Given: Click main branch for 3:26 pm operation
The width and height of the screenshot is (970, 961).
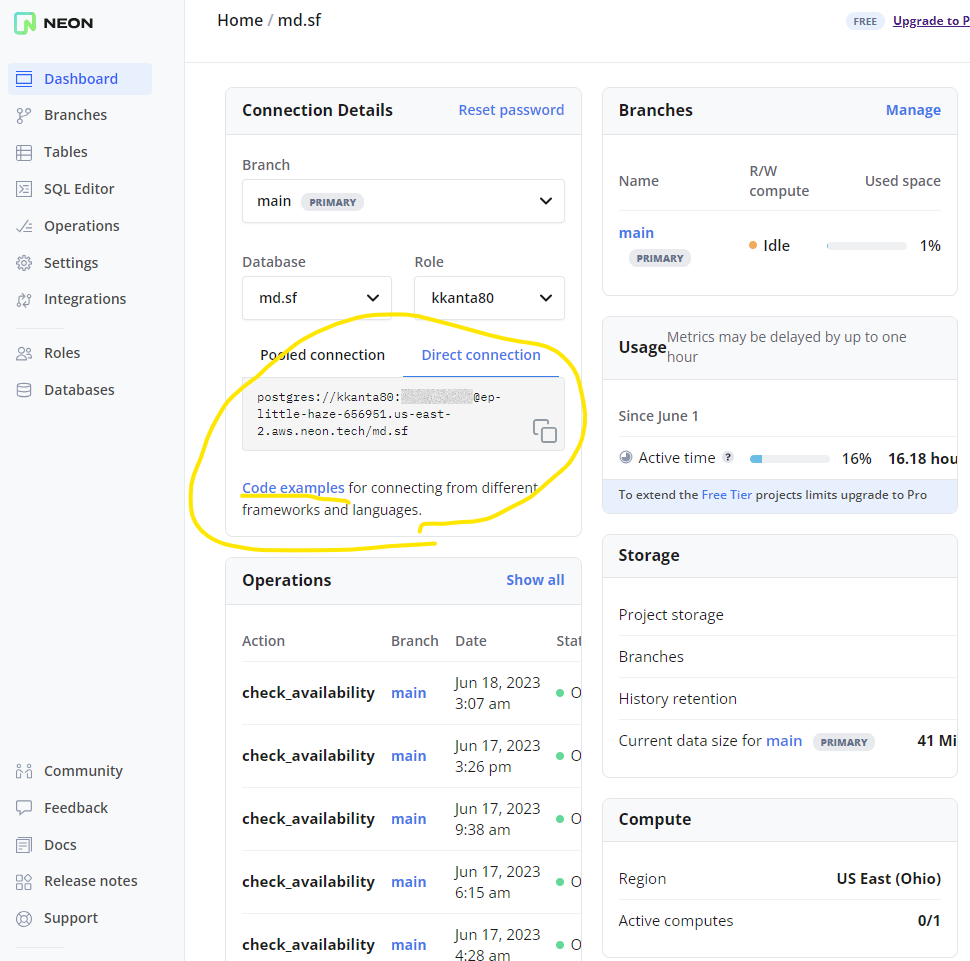Looking at the screenshot, I should [408, 756].
